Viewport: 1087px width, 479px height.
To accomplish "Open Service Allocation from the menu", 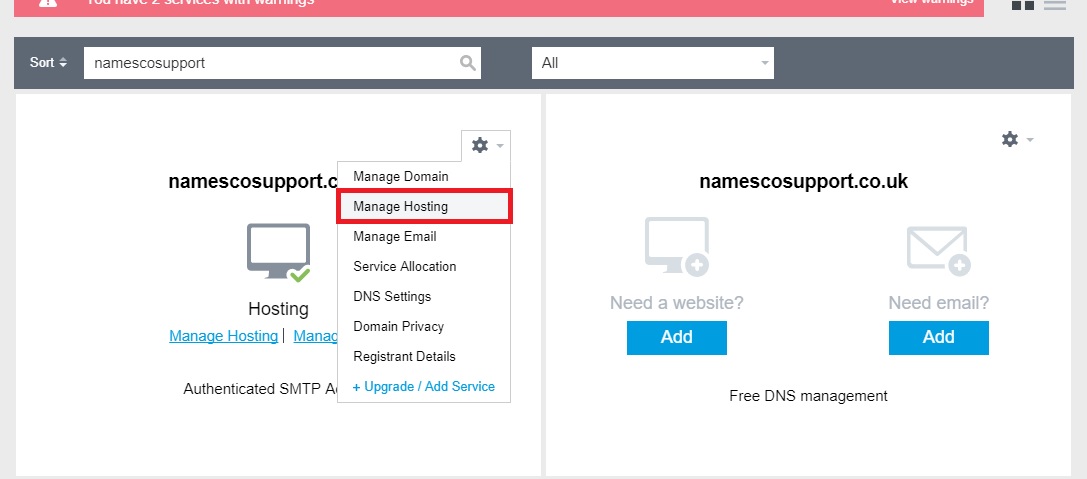I will coord(405,266).
